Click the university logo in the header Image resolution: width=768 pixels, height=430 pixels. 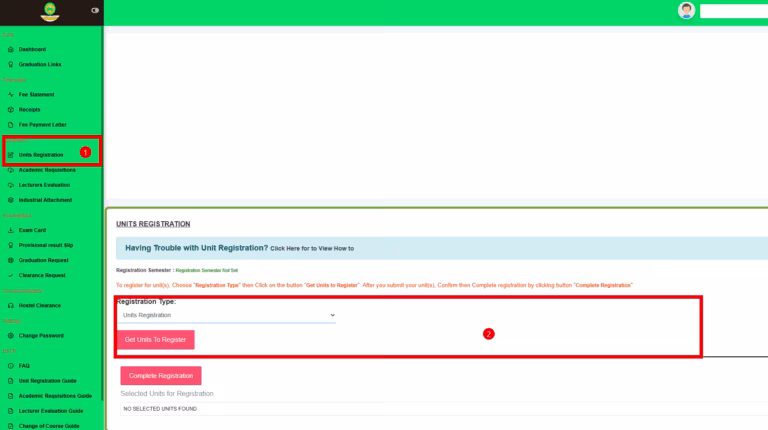49,12
